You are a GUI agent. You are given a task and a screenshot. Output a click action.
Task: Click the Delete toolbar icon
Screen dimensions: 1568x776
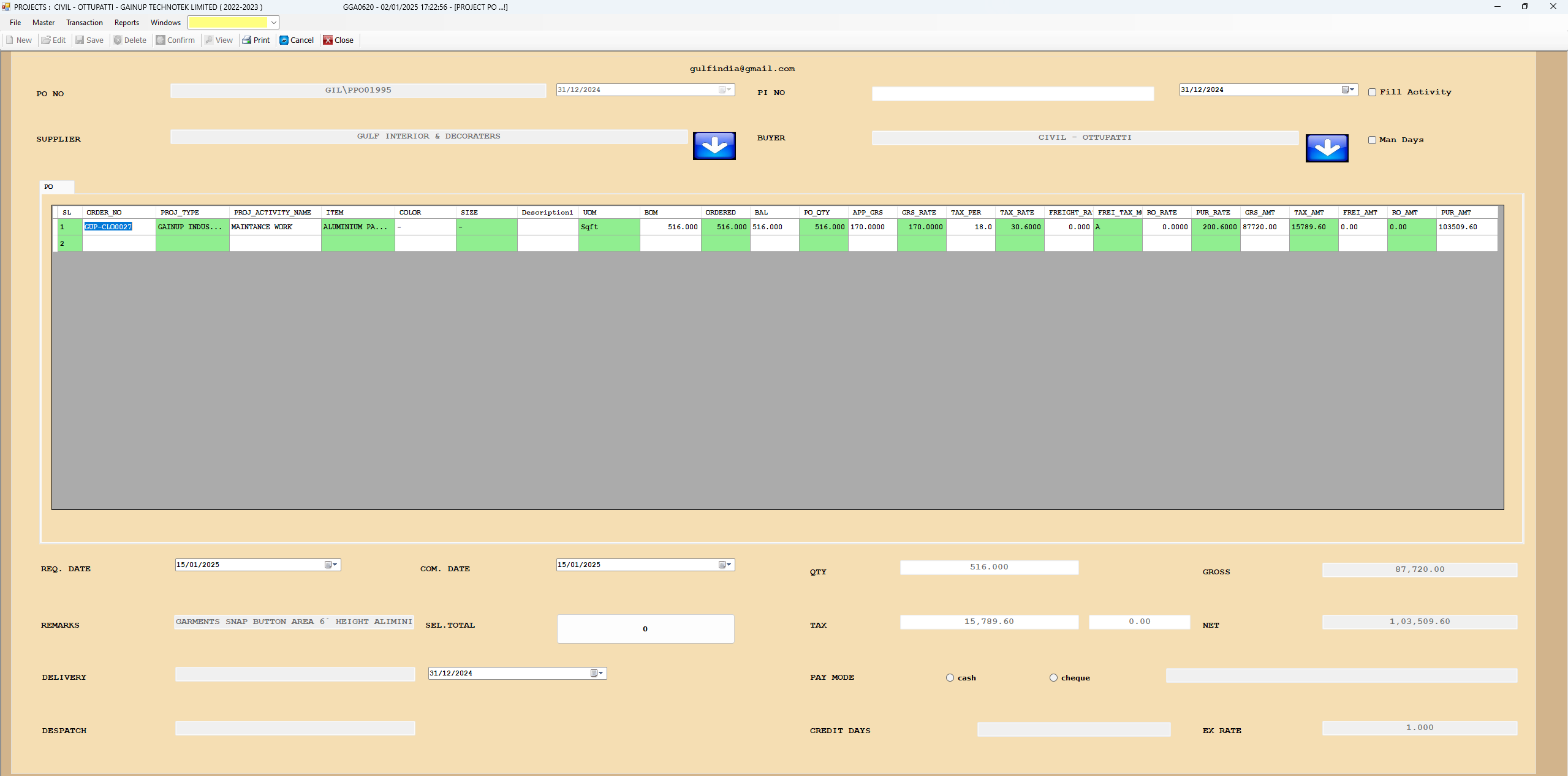point(118,40)
